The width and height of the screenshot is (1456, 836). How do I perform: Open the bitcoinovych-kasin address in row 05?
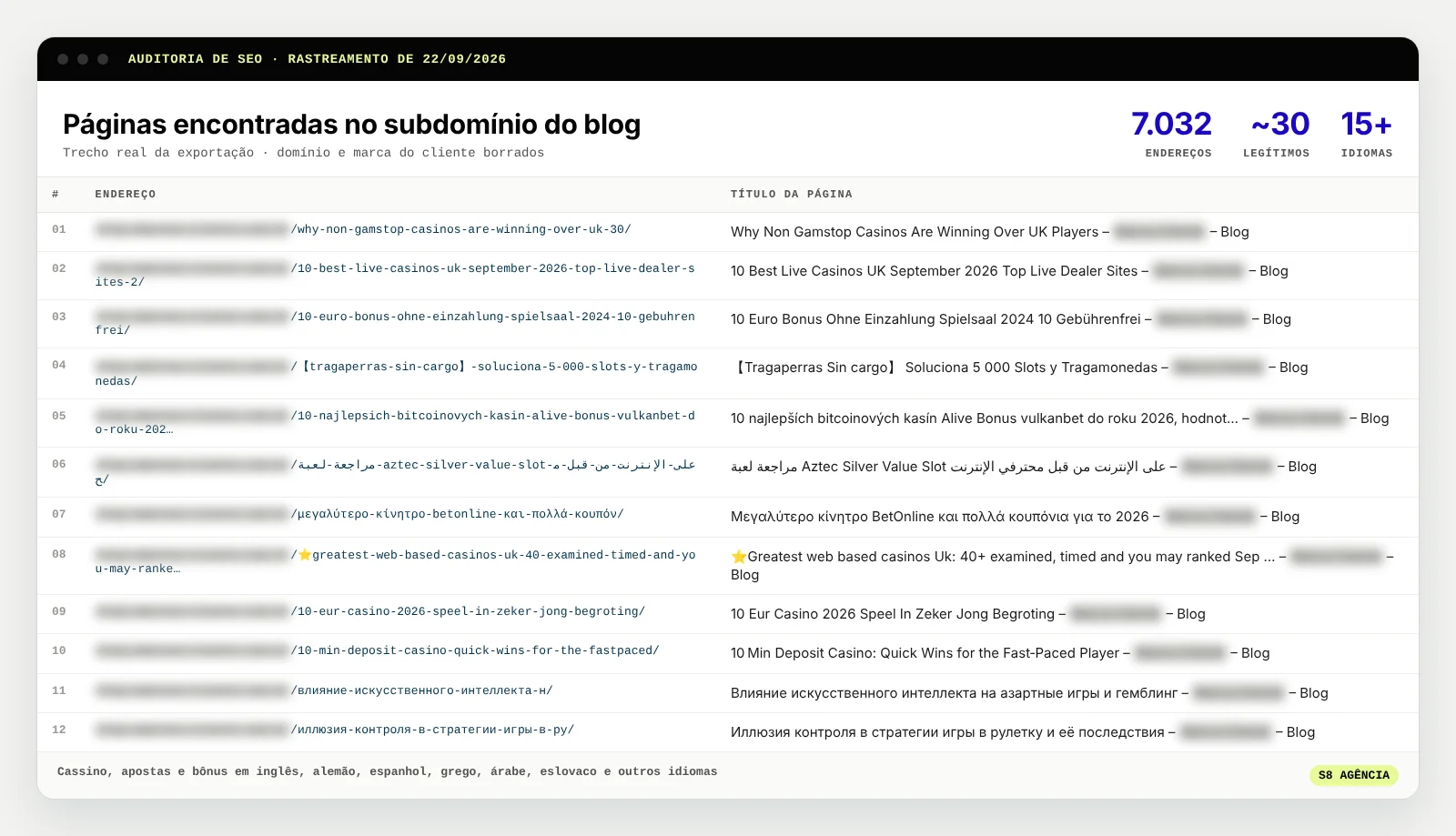395,422
